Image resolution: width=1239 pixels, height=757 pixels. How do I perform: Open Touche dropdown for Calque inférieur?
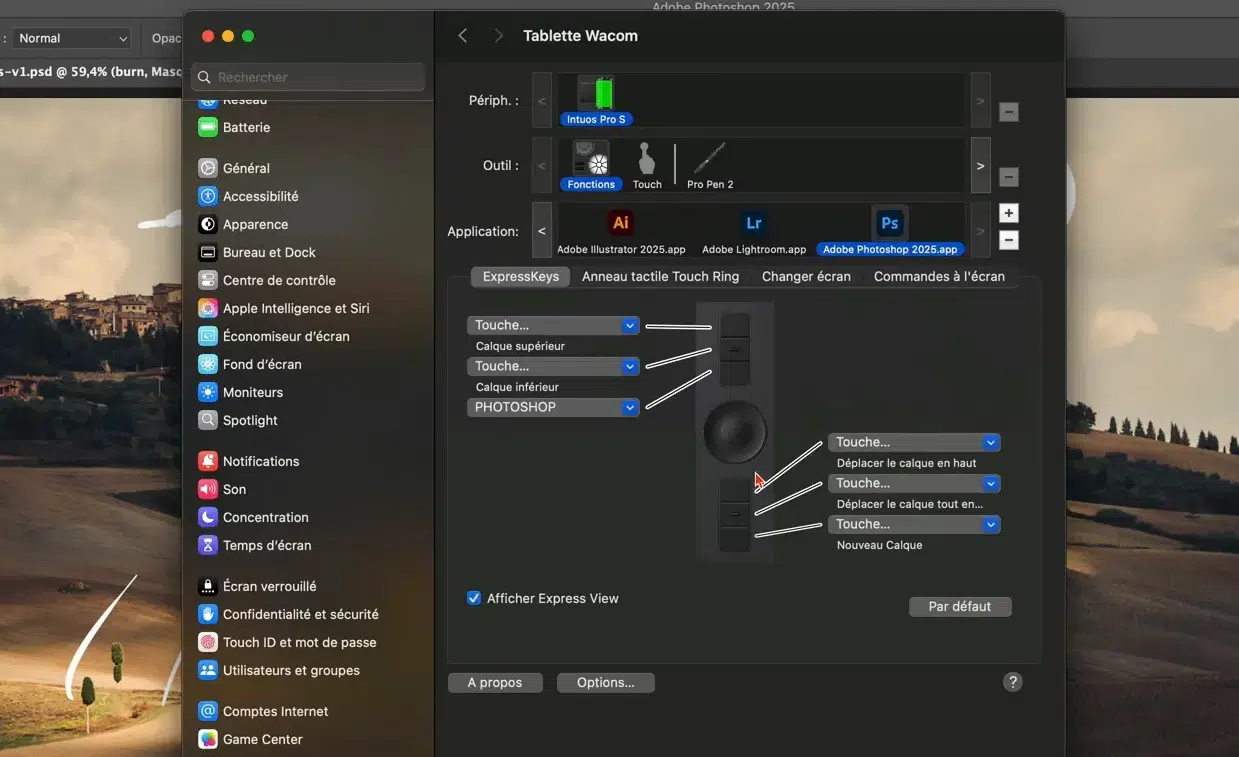point(553,366)
